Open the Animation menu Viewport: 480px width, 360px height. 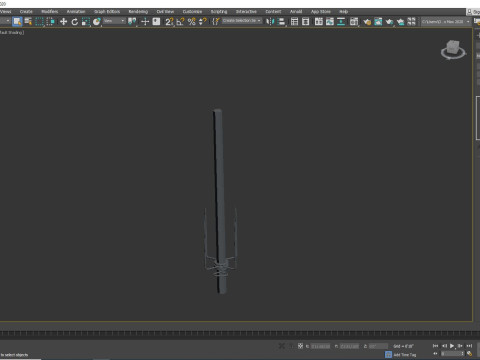[x=76, y=12]
